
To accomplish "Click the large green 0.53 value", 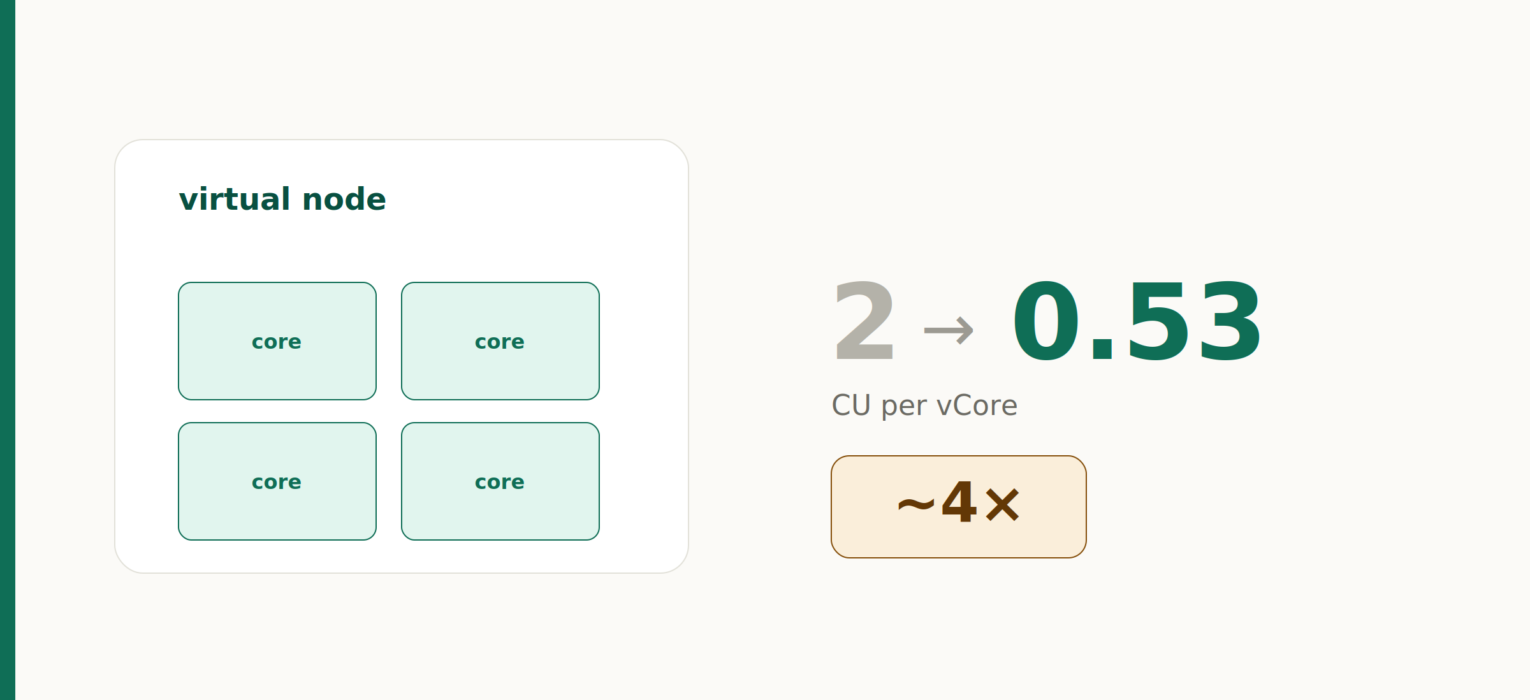I will (x=1138, y=323).
